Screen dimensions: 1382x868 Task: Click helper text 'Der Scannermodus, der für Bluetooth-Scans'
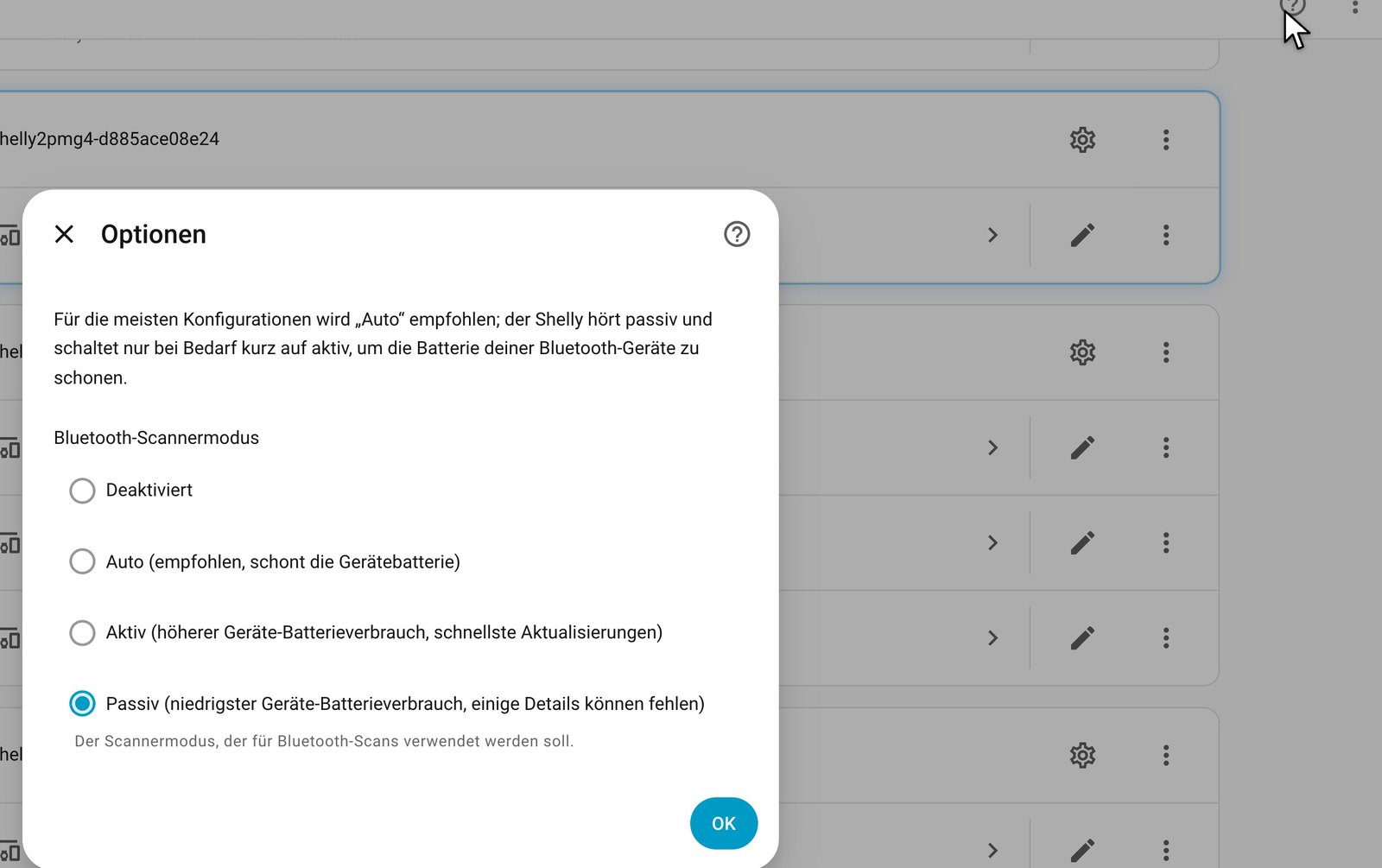[324, 741]
